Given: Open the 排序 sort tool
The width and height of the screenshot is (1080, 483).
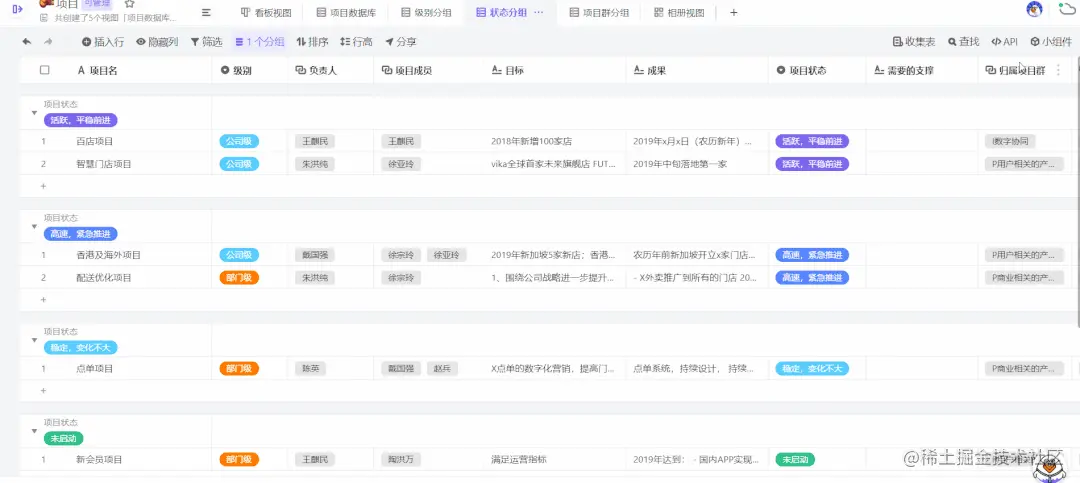Looking at the screenshot, I should [312, 42].
